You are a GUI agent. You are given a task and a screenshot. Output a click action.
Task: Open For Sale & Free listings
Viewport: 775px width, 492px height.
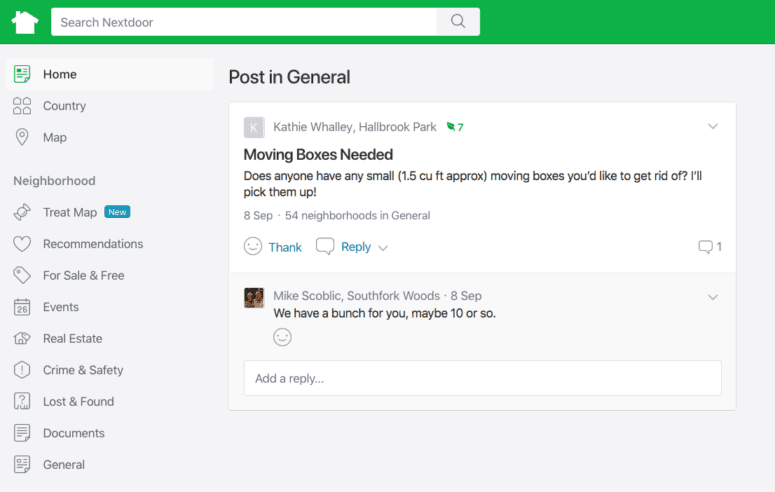pyautogui.click(x=83, y=275)
